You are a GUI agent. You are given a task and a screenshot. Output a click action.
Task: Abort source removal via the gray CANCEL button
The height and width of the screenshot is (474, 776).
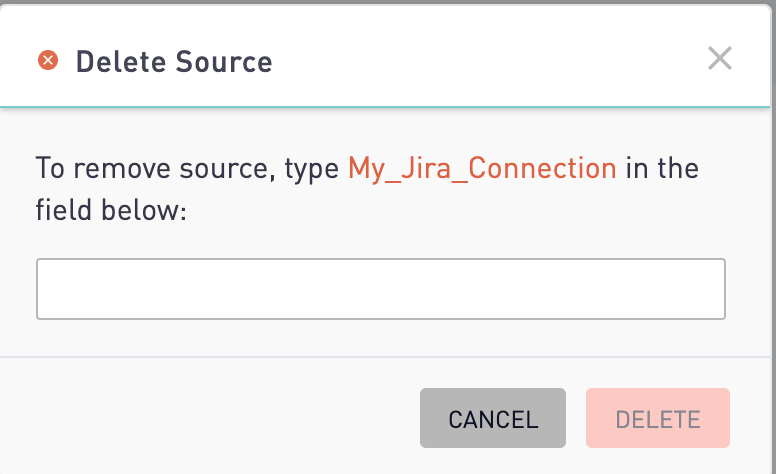(493, 418)
